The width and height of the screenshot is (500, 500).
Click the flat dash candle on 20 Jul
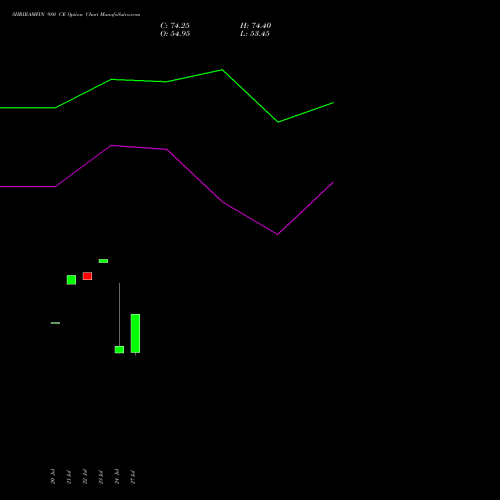coord(55,323)
